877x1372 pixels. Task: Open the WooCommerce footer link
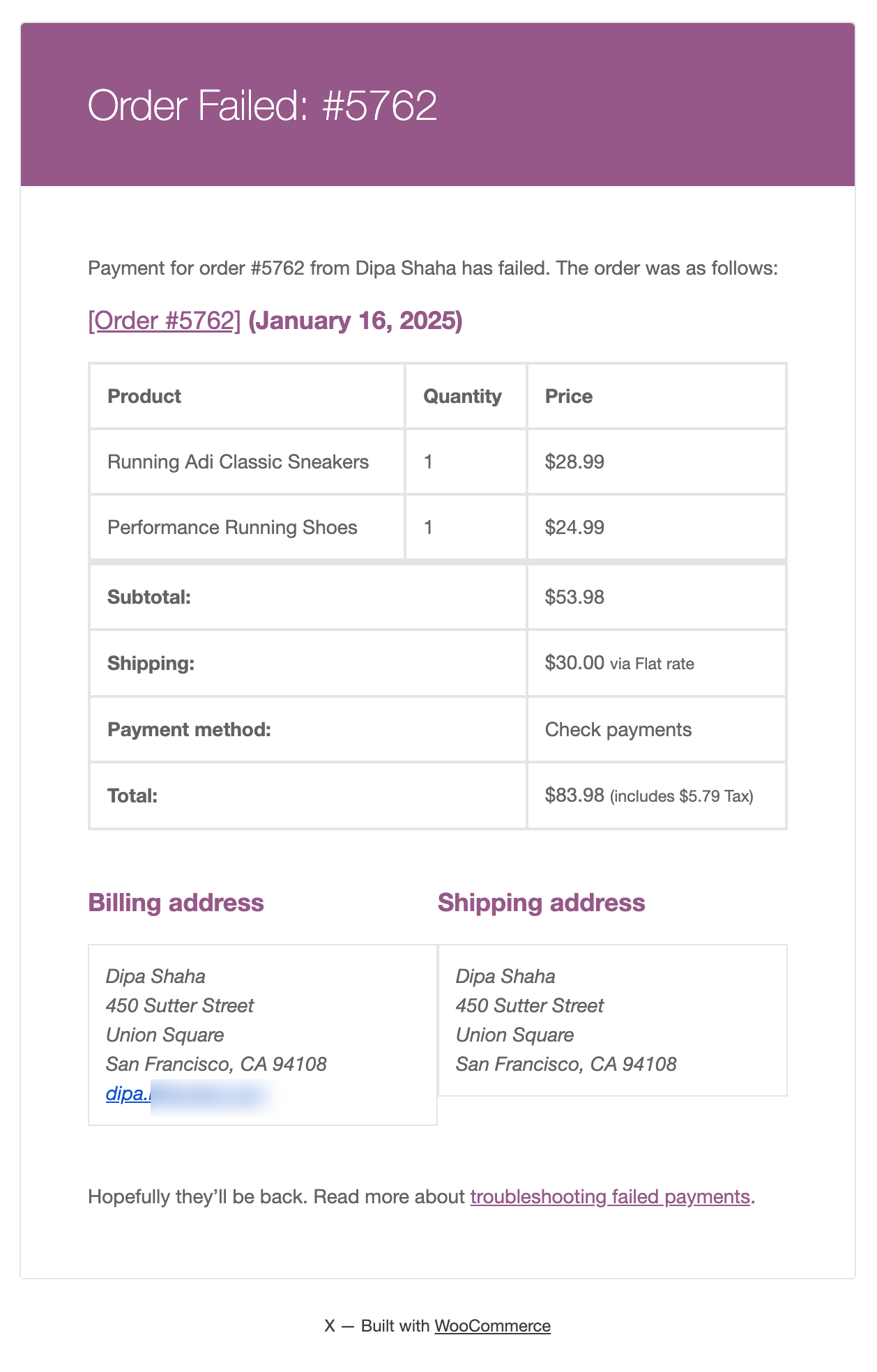(x=493, y=1325)
